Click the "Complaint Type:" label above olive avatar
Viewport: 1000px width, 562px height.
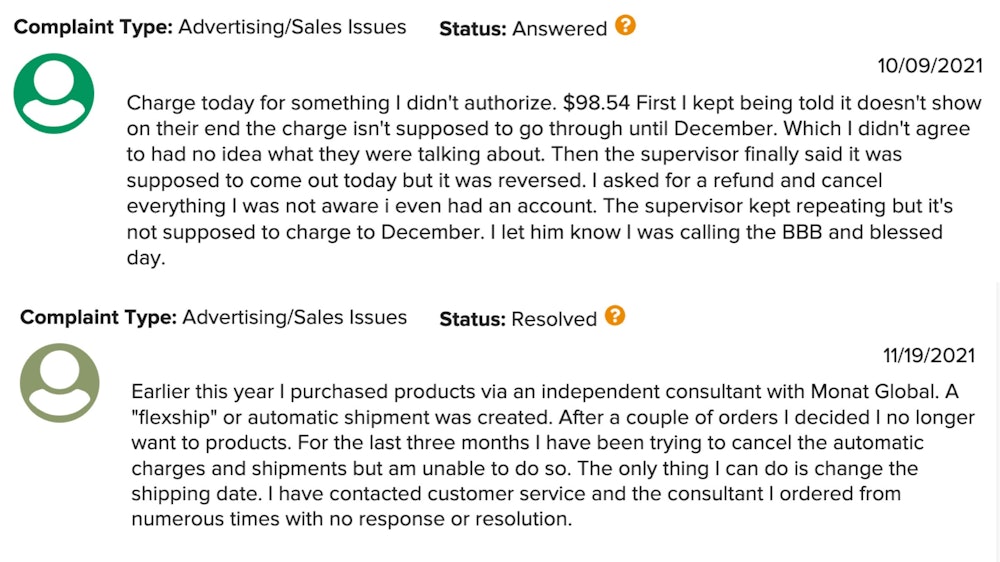coord(99,317)
